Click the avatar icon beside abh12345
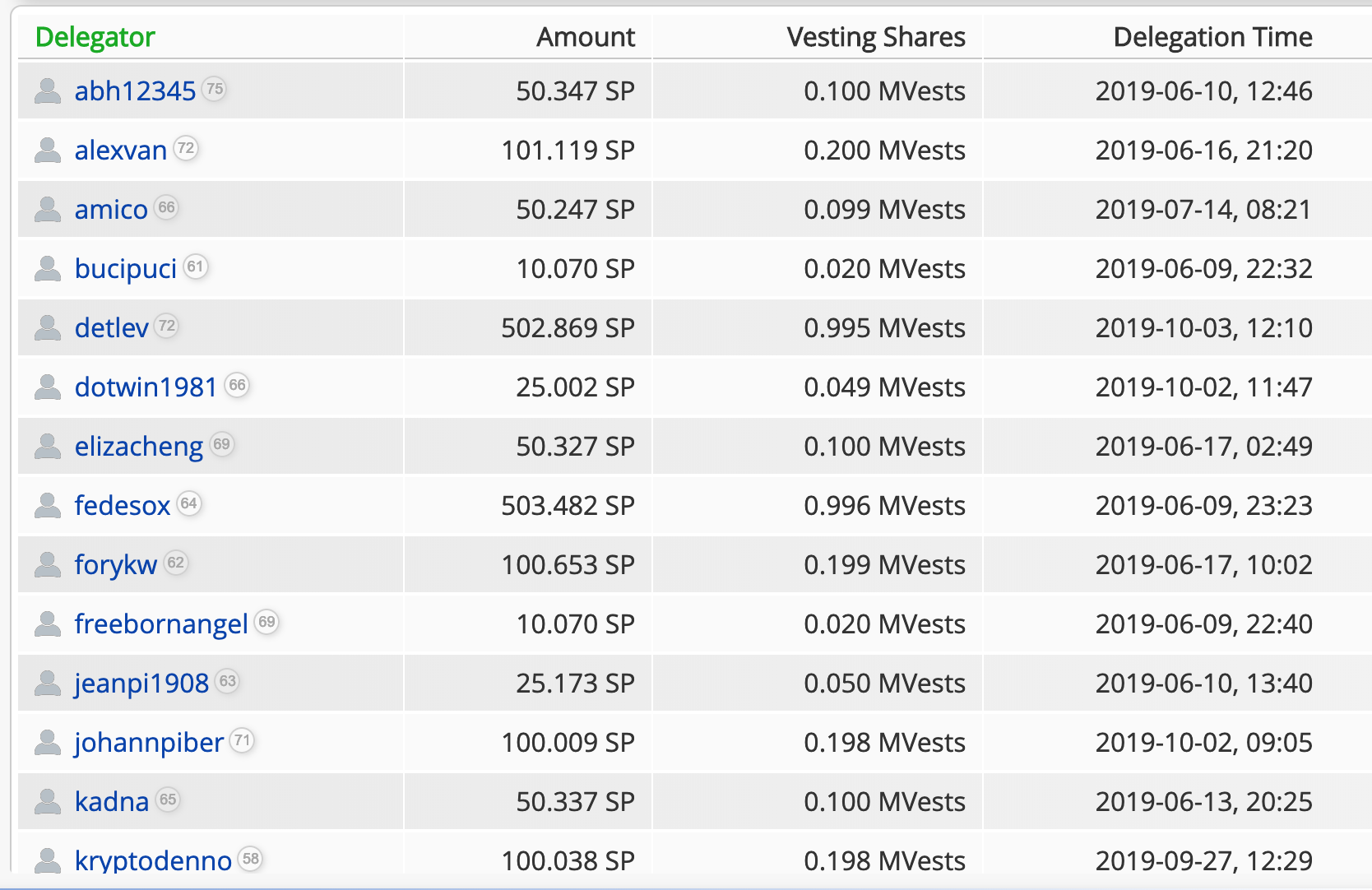 click(48, 91)
